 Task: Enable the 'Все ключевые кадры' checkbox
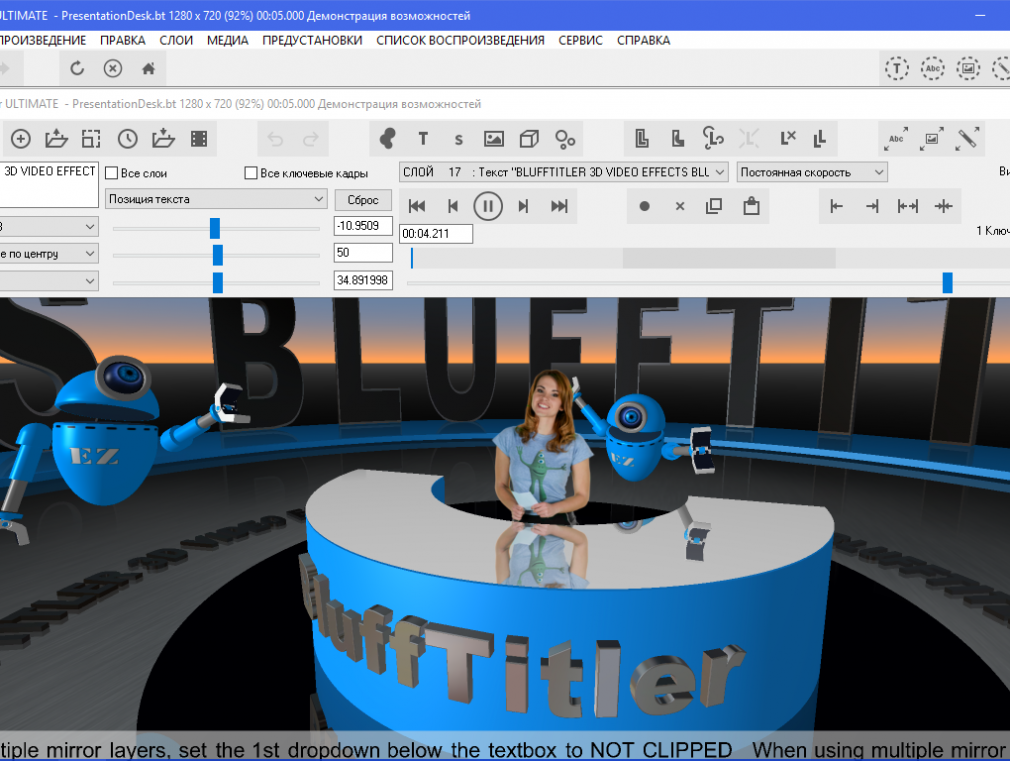click(x=251, y=173)
